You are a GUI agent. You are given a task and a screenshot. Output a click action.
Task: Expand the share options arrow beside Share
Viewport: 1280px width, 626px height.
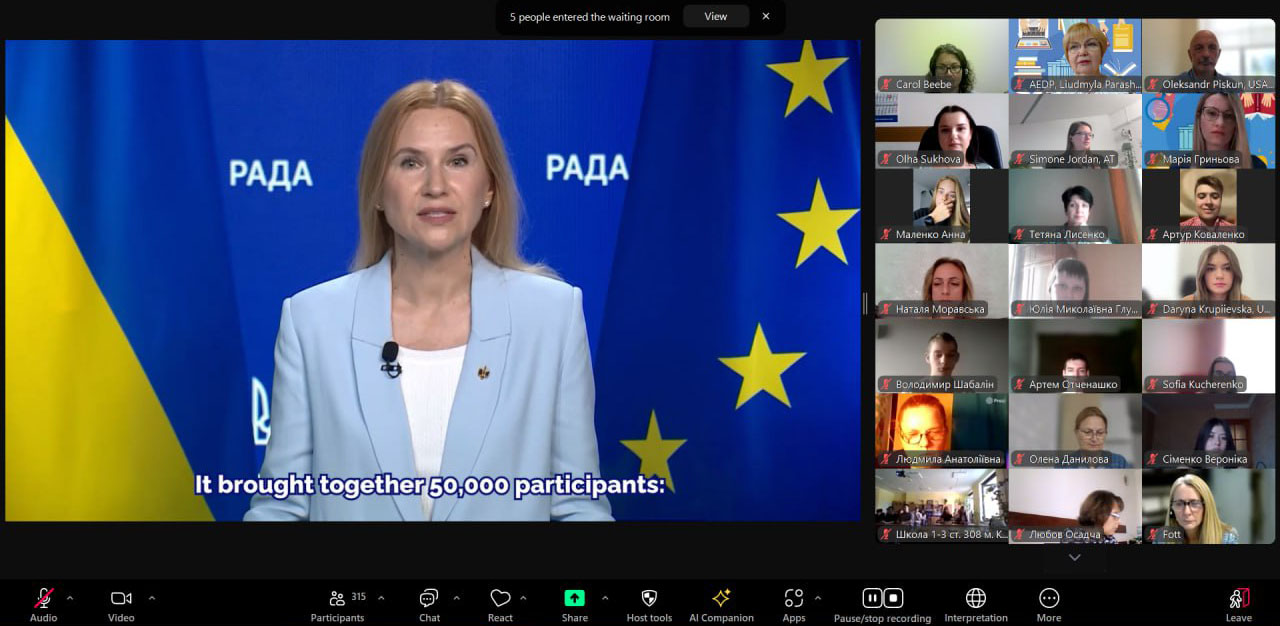pyautogui.click(x=605, y=598)
